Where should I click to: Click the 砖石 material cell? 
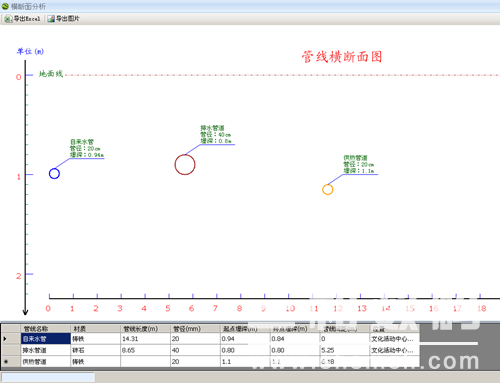(96, 350)
